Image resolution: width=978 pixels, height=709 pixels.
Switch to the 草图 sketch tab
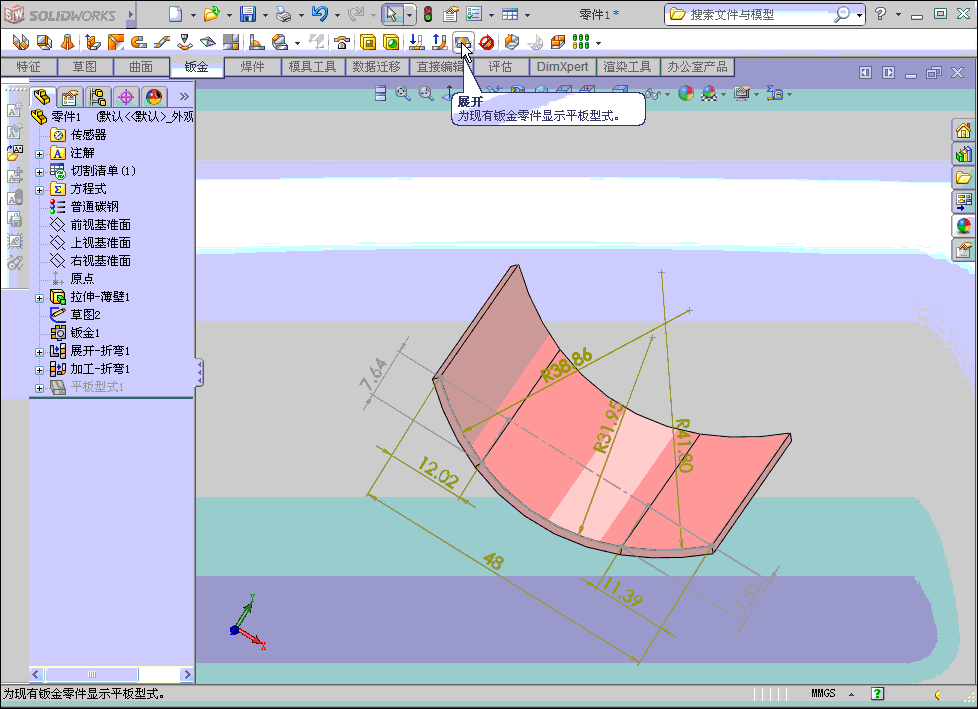click(x=85, y=67)
